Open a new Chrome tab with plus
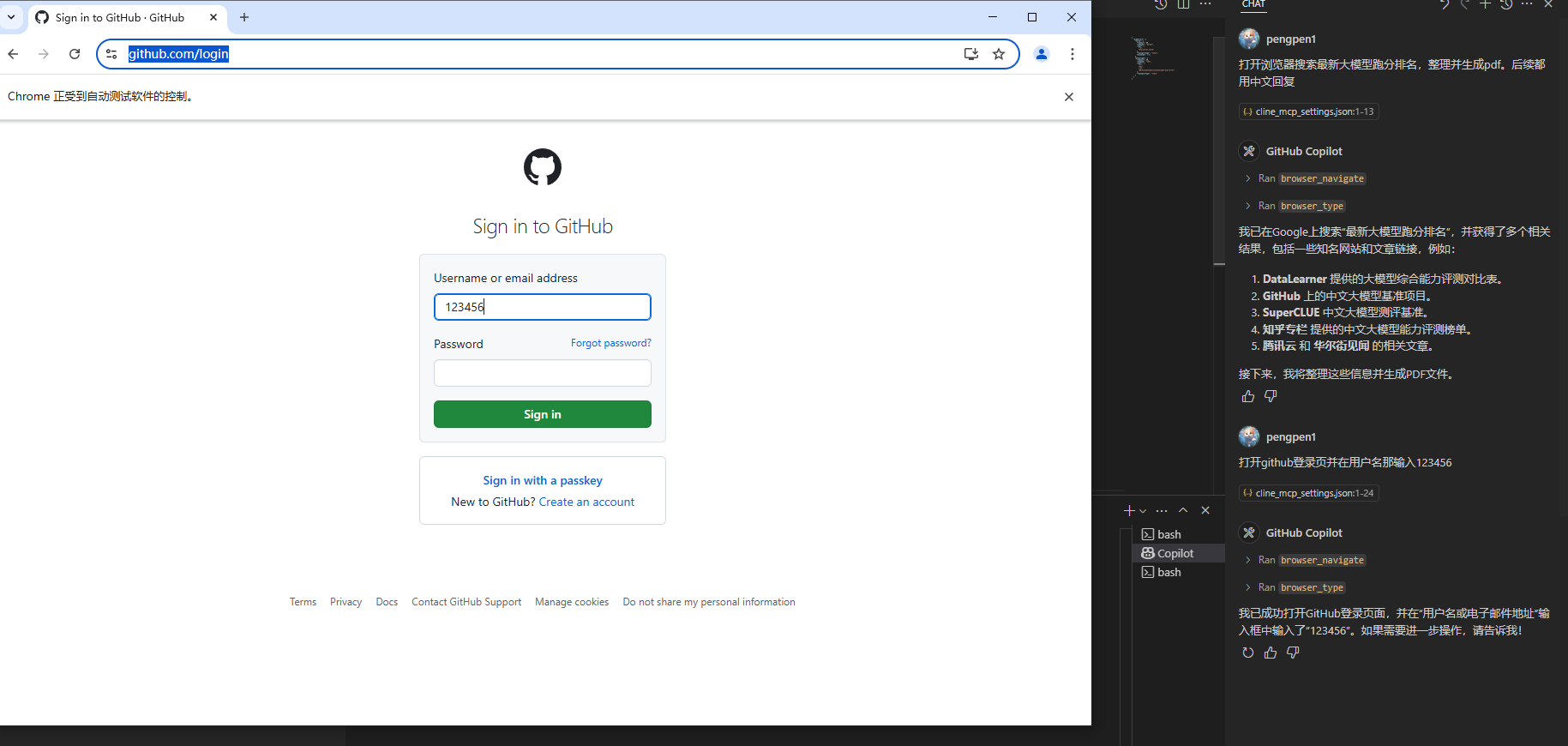The height and width of the screenshot is (746, 1568). [x=244, y=17]
